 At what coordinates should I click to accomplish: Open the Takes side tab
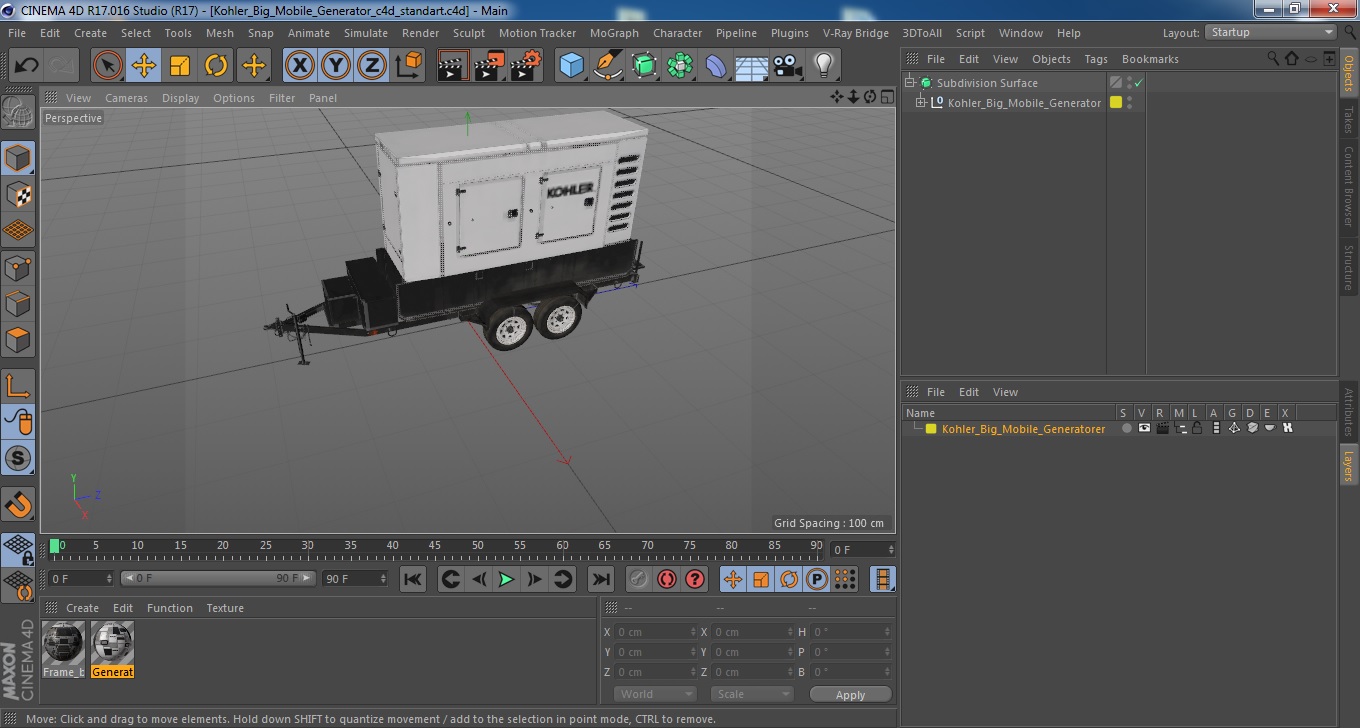[x=1349, y=120]
